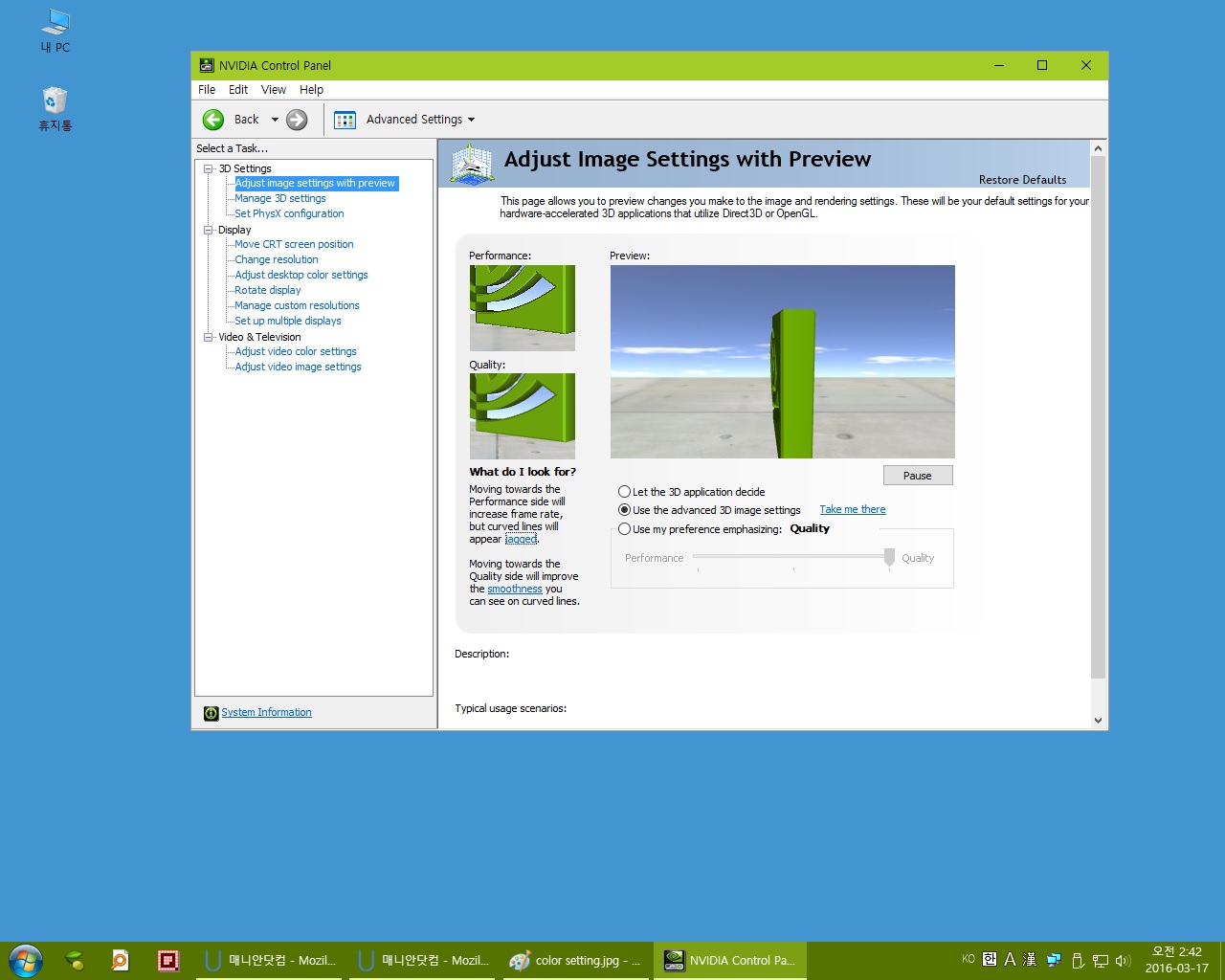This screenshot has height=980, width=1225.
Task: Click the Take me there link
Action: pos(853,510)
